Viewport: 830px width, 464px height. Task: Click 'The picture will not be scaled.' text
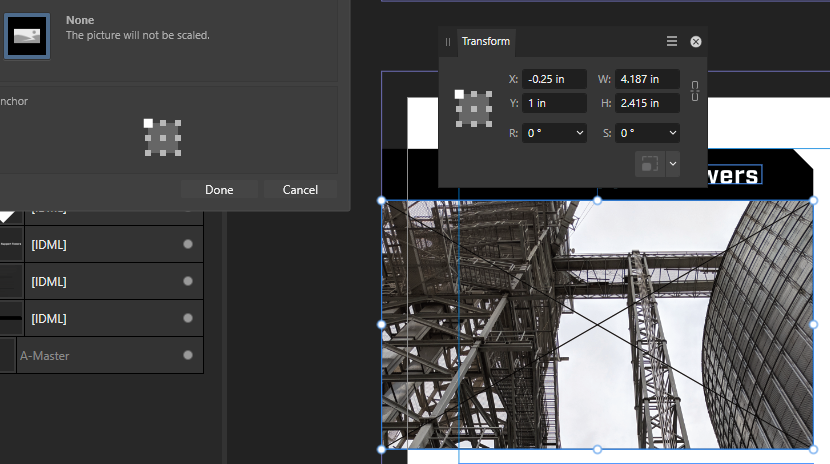(138, 35)
